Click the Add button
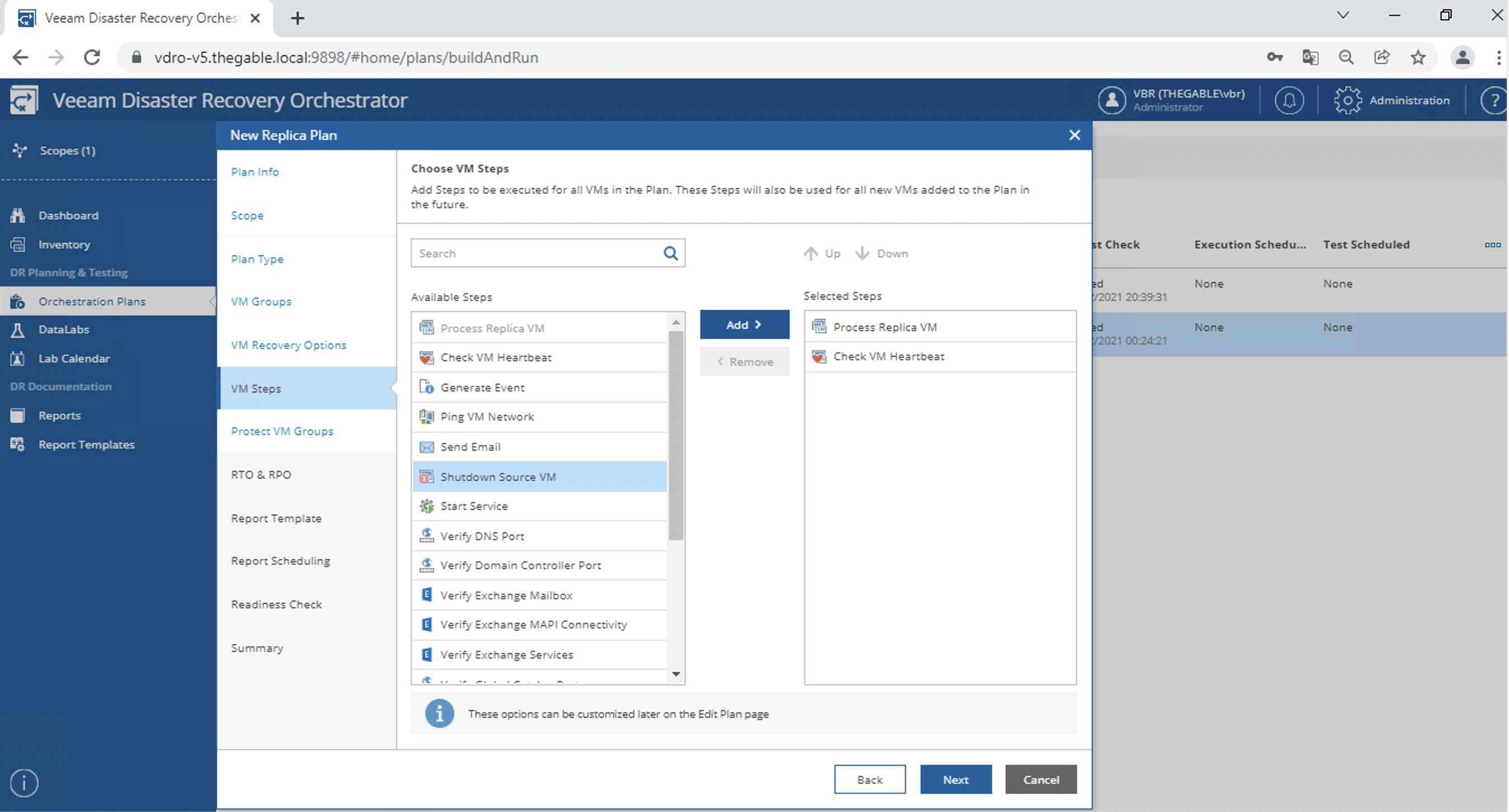This screenshot has width=1509, height=812. coord(744,324)
